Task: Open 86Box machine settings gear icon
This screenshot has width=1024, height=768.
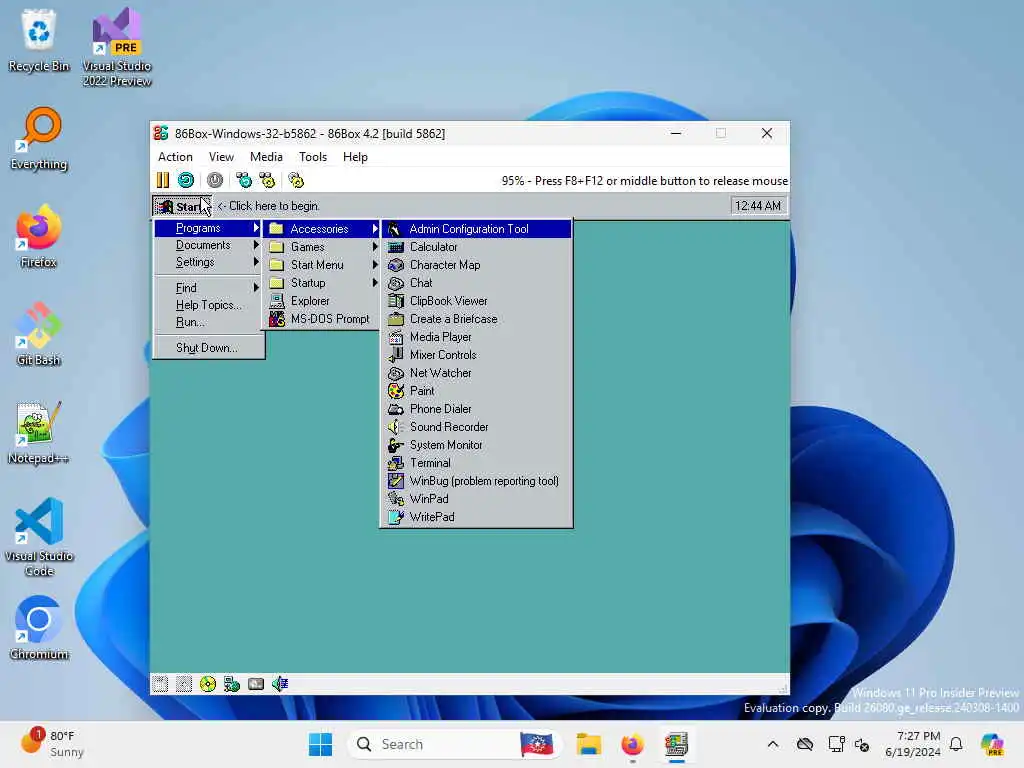Action: coord(296,180)
